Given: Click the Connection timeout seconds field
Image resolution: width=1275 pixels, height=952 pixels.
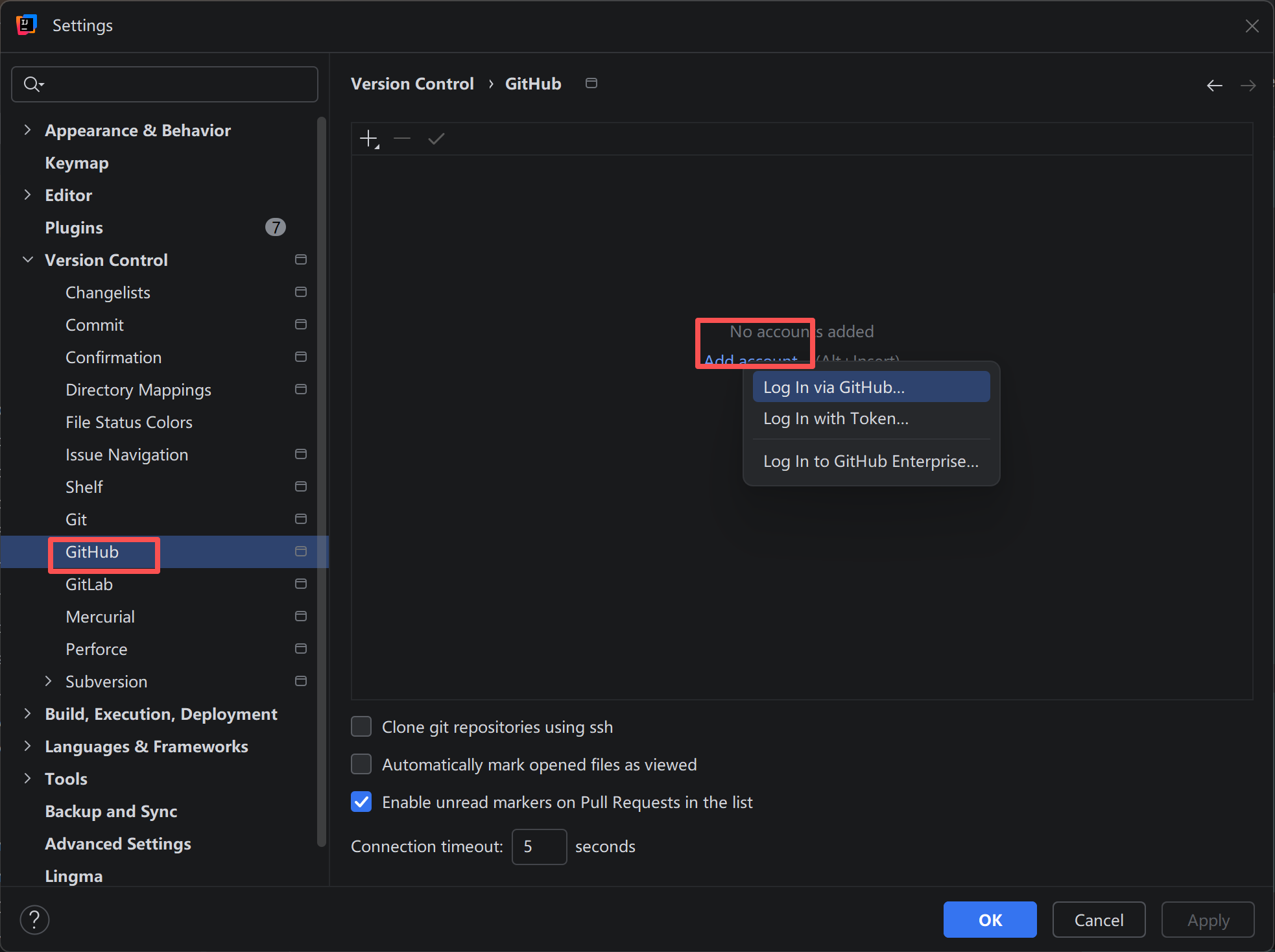Looking at the screenshot, I should (x=539, y=846).
